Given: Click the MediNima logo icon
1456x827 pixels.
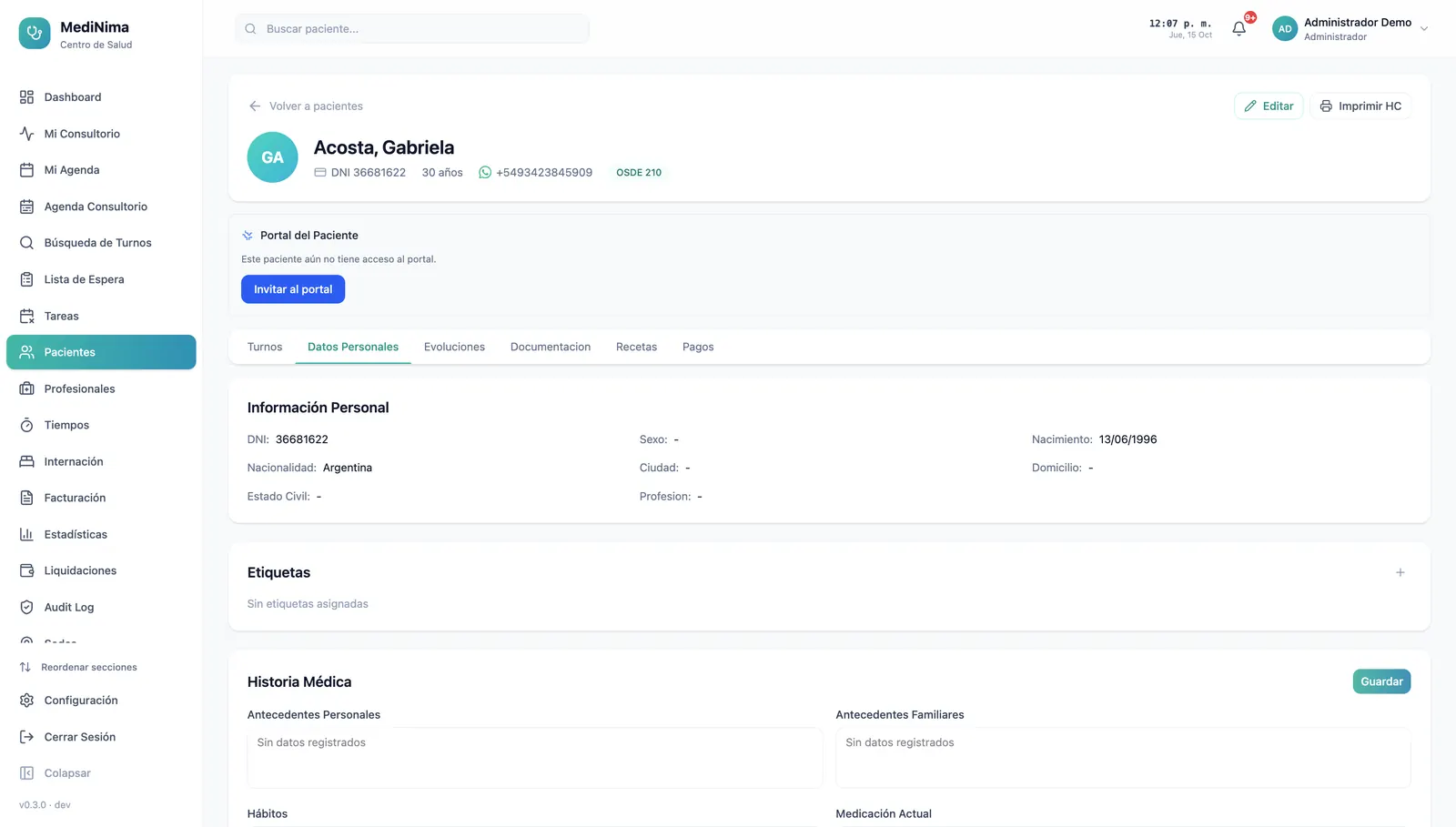Looking at the screenshot, I should click(x=35, y=34).
